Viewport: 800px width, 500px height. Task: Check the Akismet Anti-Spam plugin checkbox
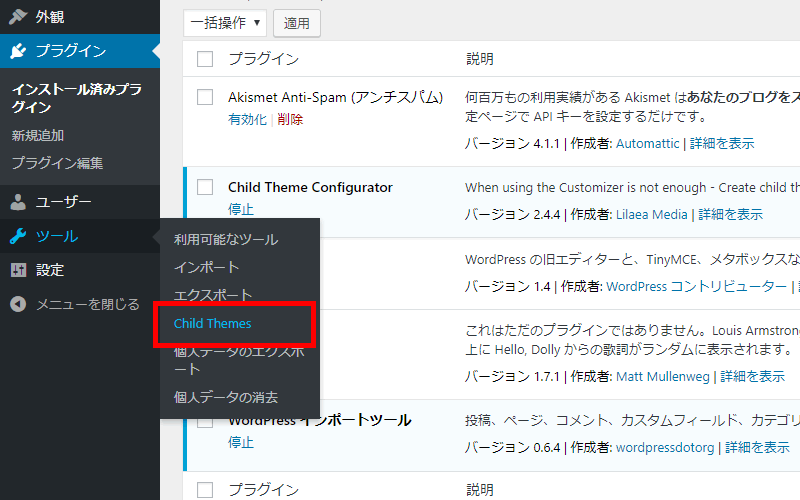205,97
